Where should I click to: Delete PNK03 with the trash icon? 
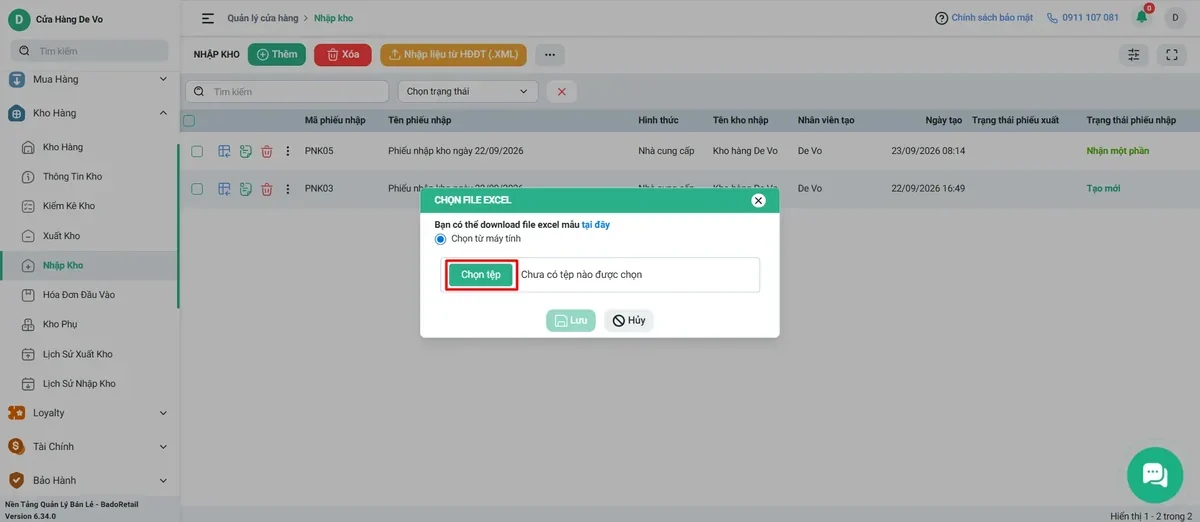[x=267, y=188]
